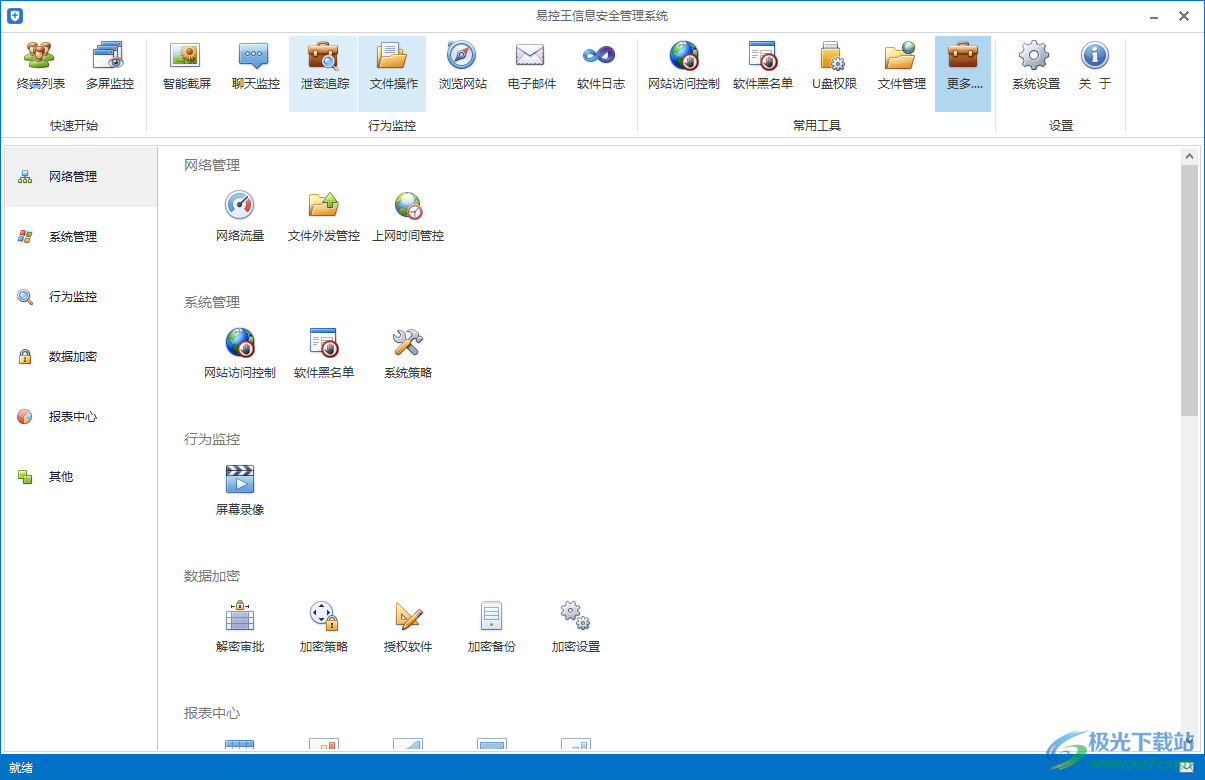Select 报表中心 in the sidebar
The image size is (1205, 780).
tap(81, 417)
